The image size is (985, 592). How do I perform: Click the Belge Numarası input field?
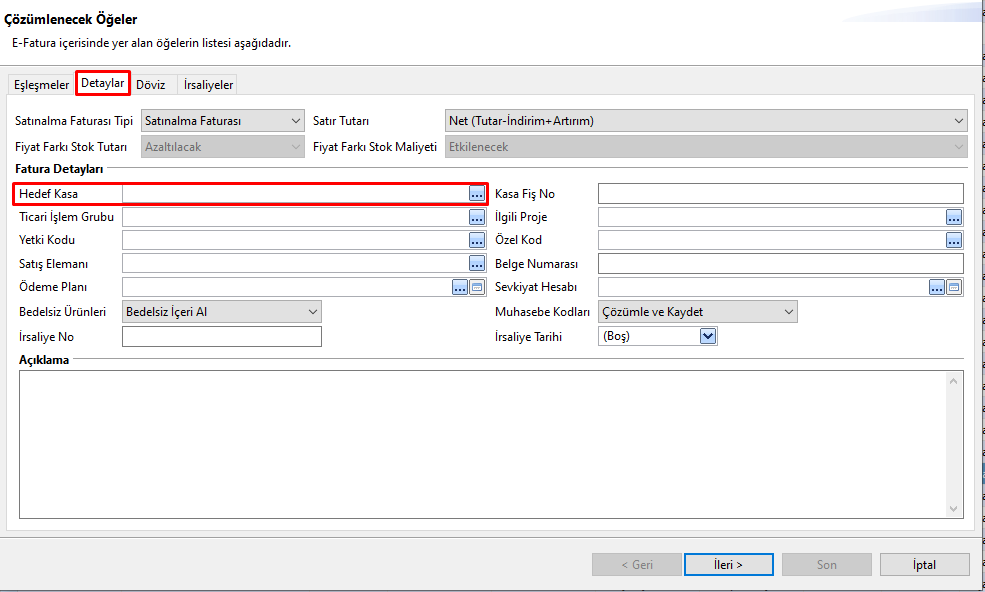780,263
